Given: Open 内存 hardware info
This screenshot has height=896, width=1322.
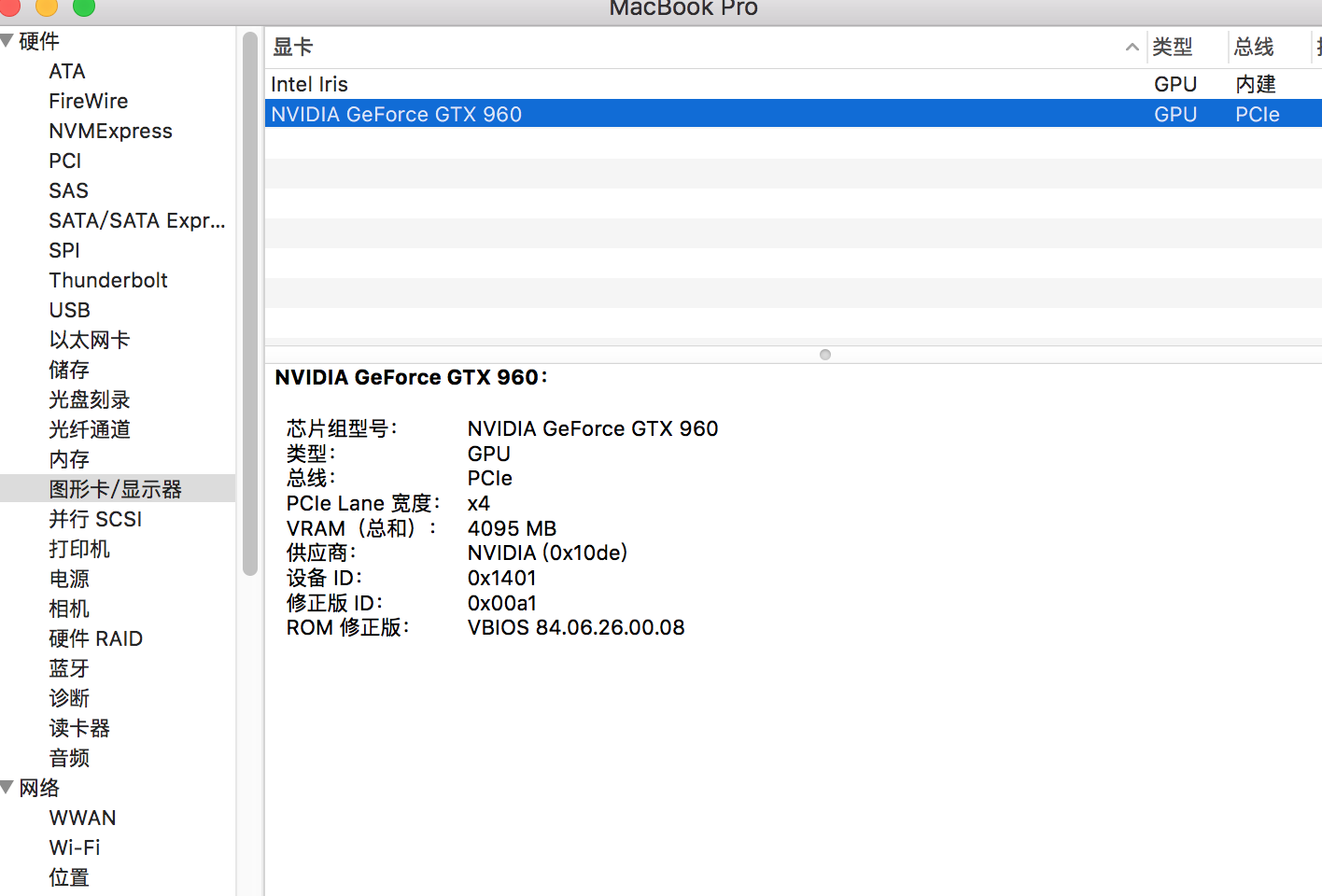Looking at the screenshot, I should pyautogui.click(x=69, y=460).
